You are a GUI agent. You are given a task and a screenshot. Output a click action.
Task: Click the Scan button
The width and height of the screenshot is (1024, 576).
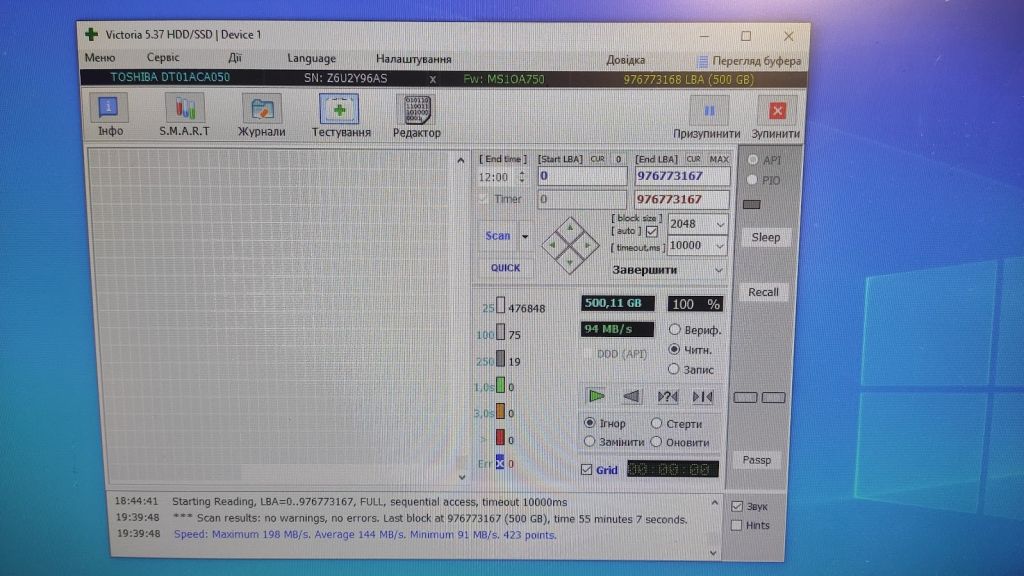tap(498, 236)
